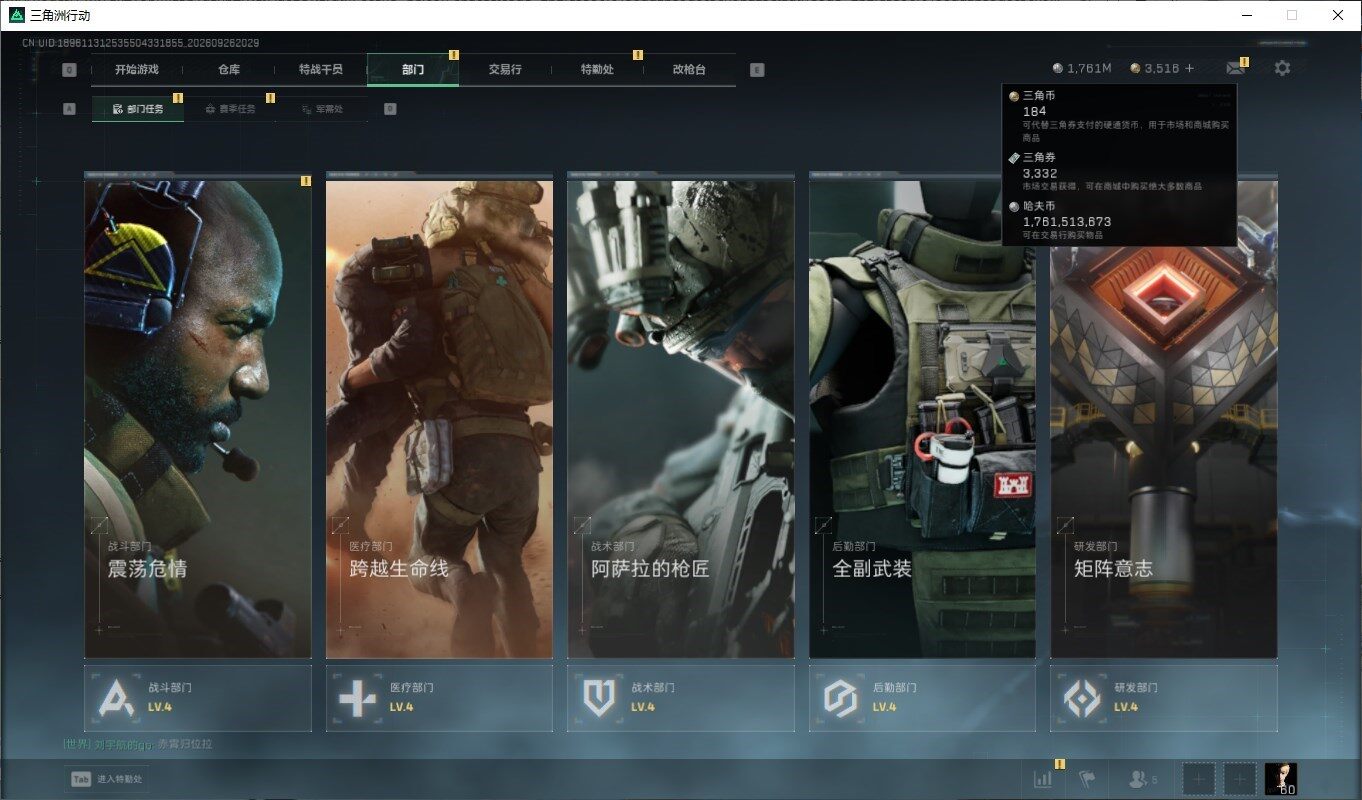Click the 战斗部门 emblem beside LV.4
The height and width of the screenshot is (800, 1362).
(x=117, y=697)
